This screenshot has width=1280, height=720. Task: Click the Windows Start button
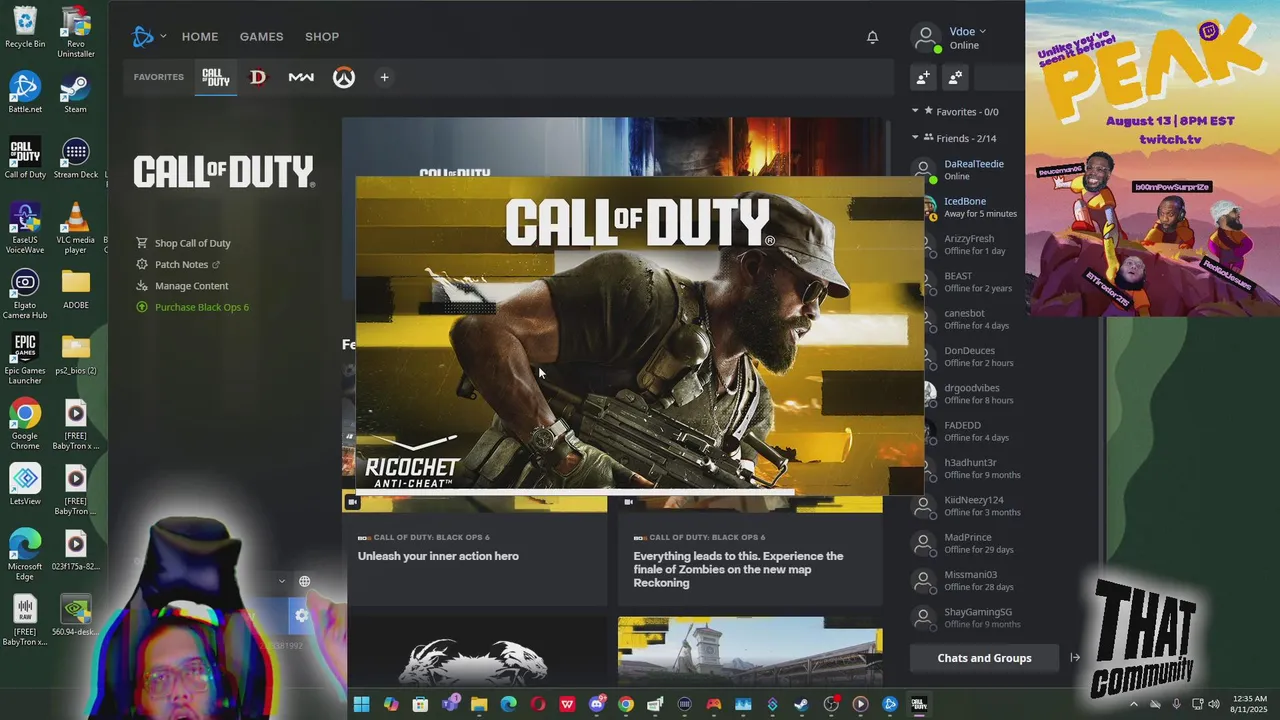point(361,704)
